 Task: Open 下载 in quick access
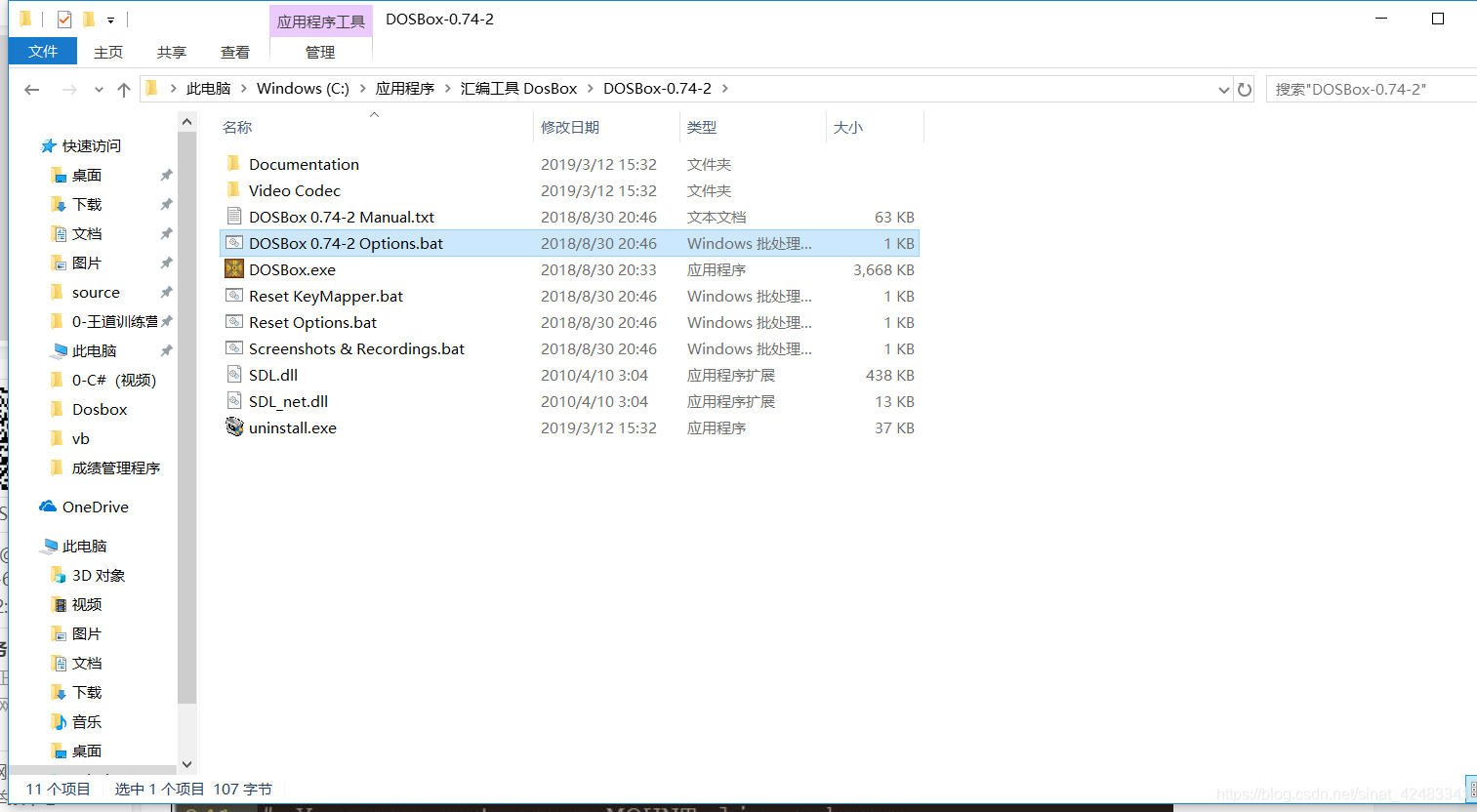pyautogui.click(x=87, y=205)
